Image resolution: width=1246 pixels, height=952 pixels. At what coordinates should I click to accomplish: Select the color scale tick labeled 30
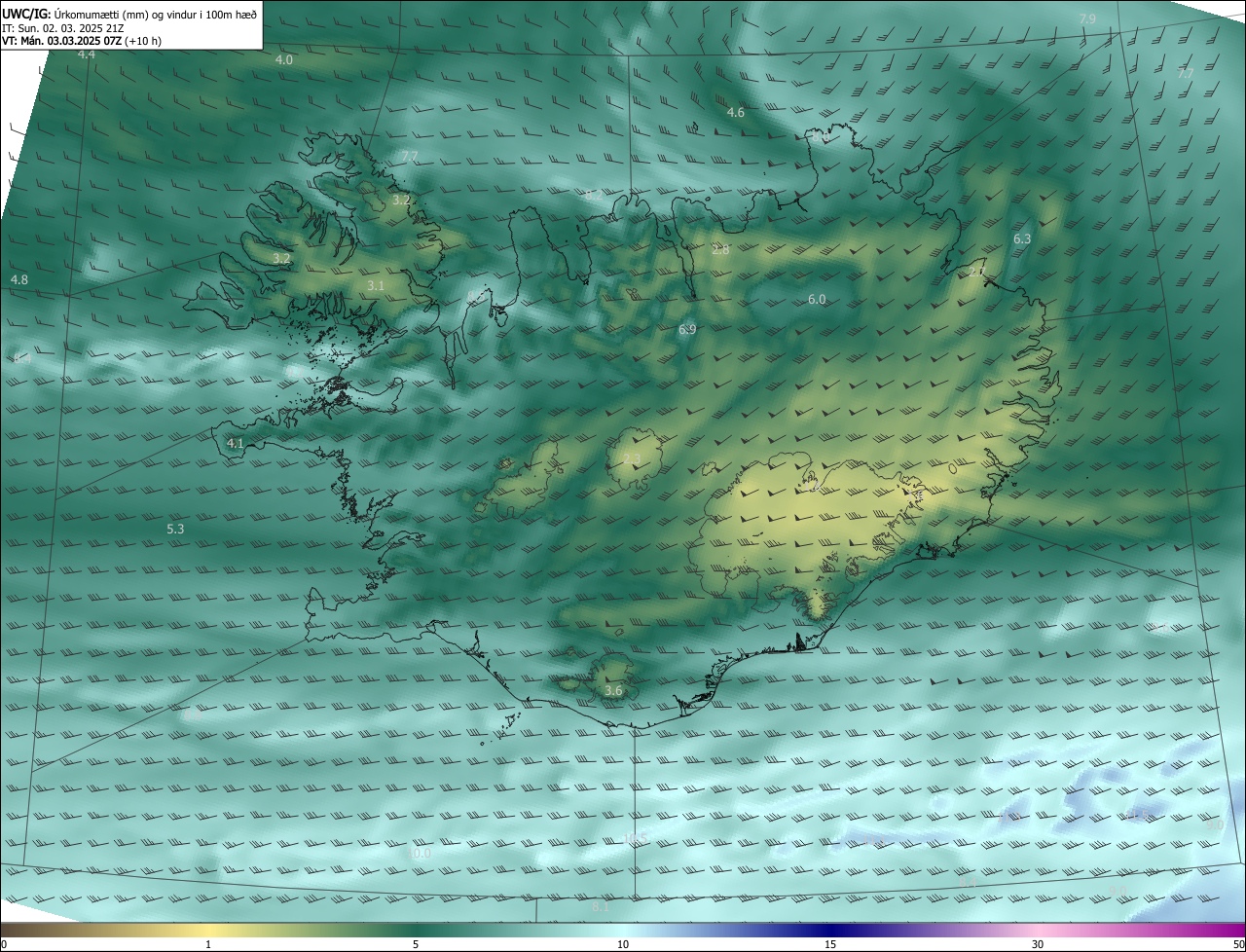1038,944
